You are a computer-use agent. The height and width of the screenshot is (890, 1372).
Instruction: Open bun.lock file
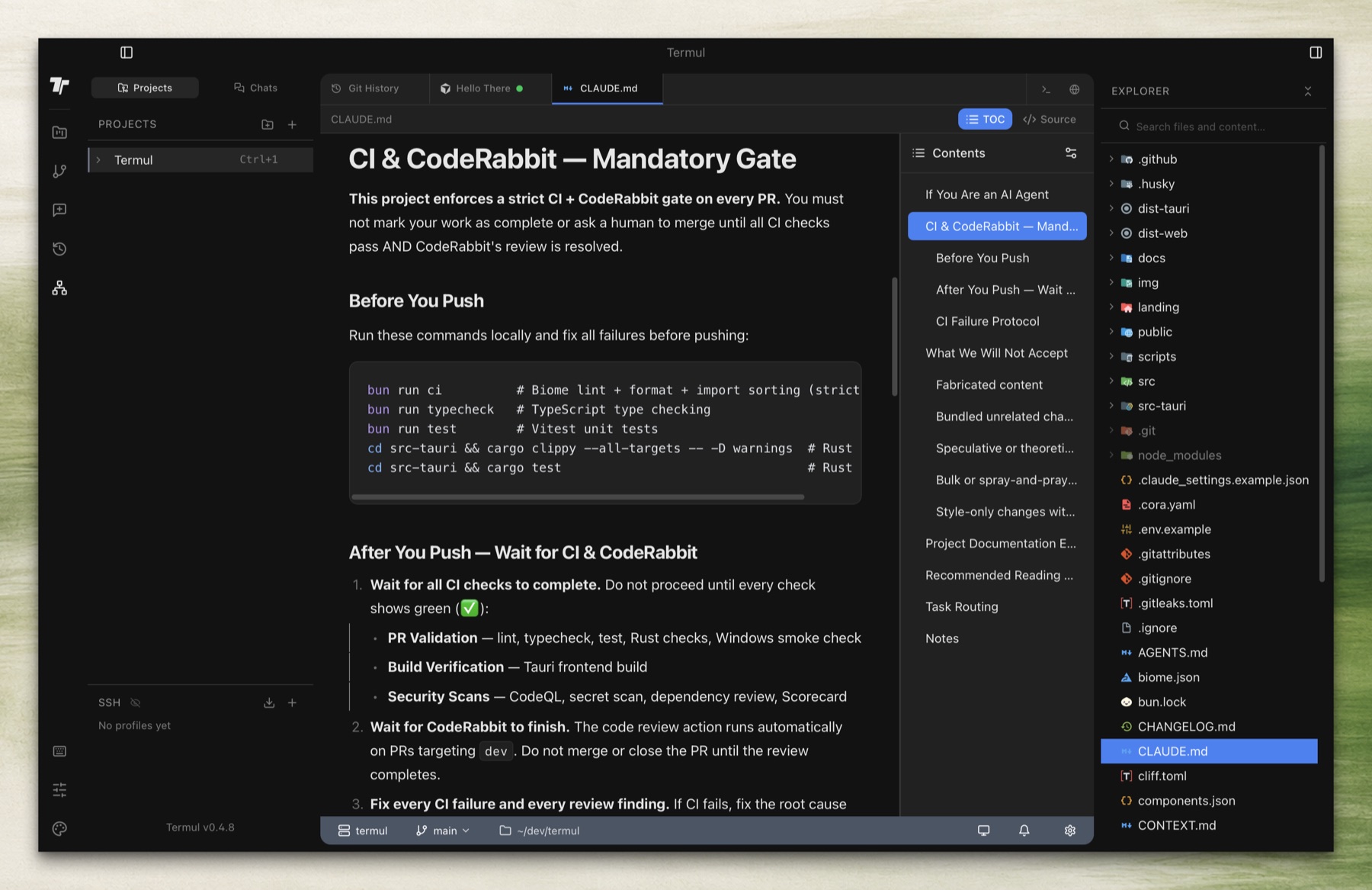tap(1210, 702)
